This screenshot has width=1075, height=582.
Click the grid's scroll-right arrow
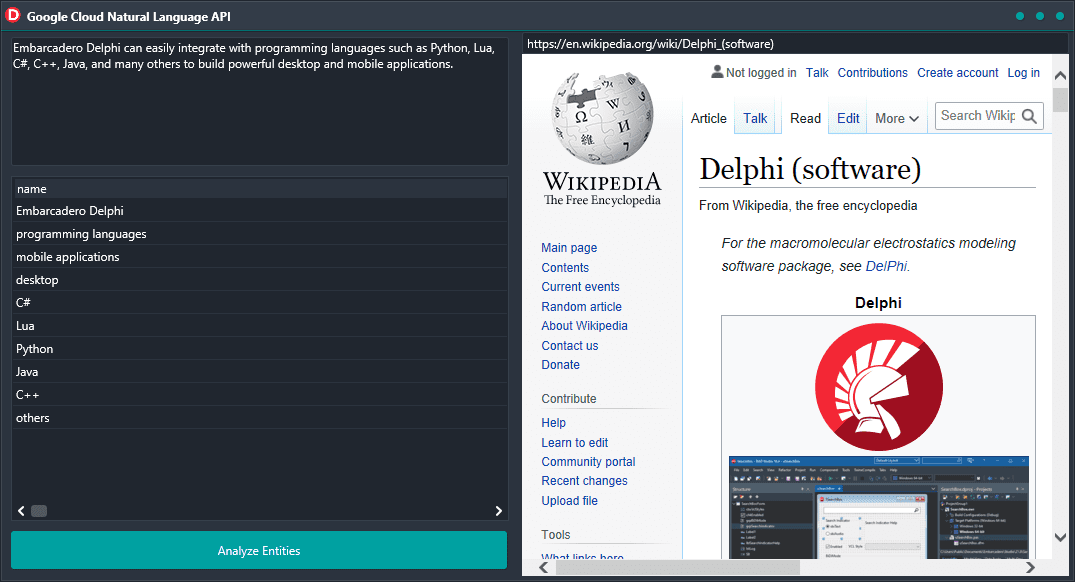[x=498, y=511]
